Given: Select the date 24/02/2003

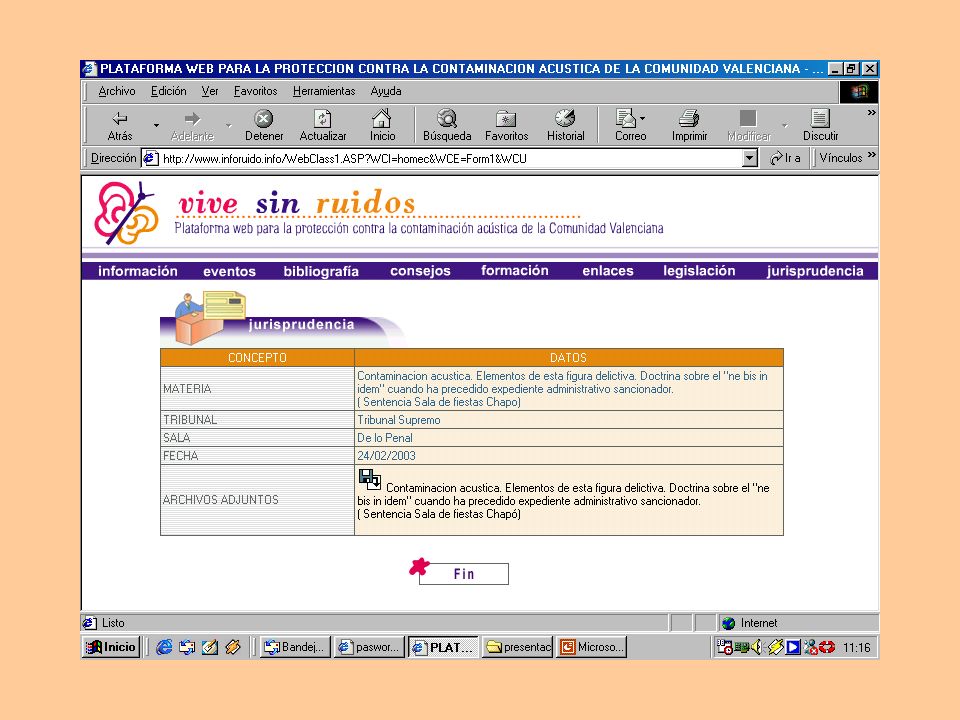Looking at the screenshot, I should click(386, 456).
